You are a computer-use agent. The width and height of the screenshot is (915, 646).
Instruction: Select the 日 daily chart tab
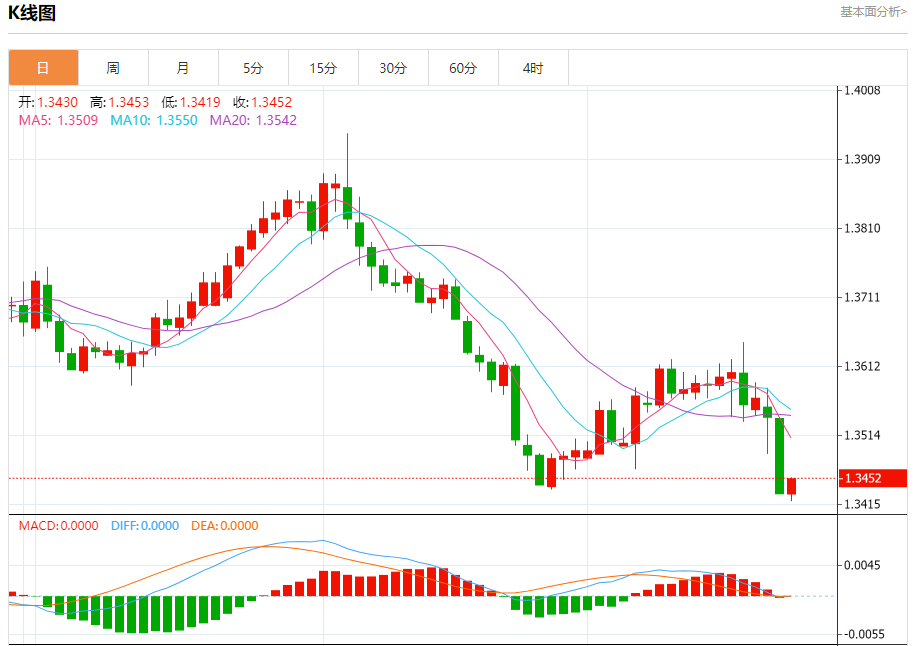43,68
